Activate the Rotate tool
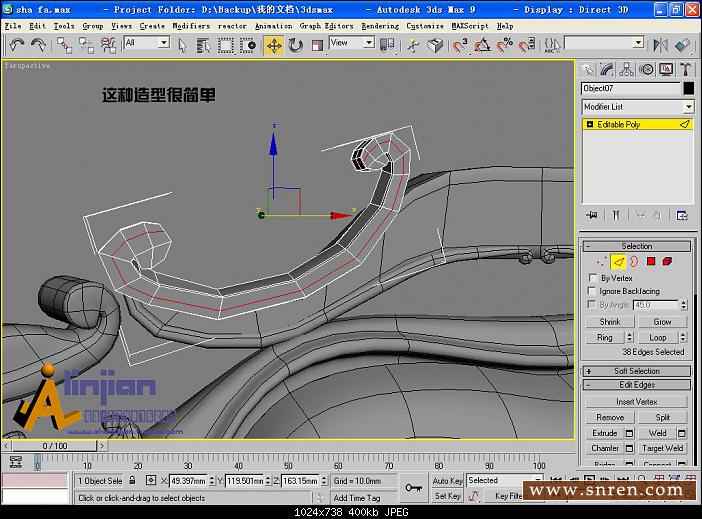Screen dimensions: 702x519 296,45
